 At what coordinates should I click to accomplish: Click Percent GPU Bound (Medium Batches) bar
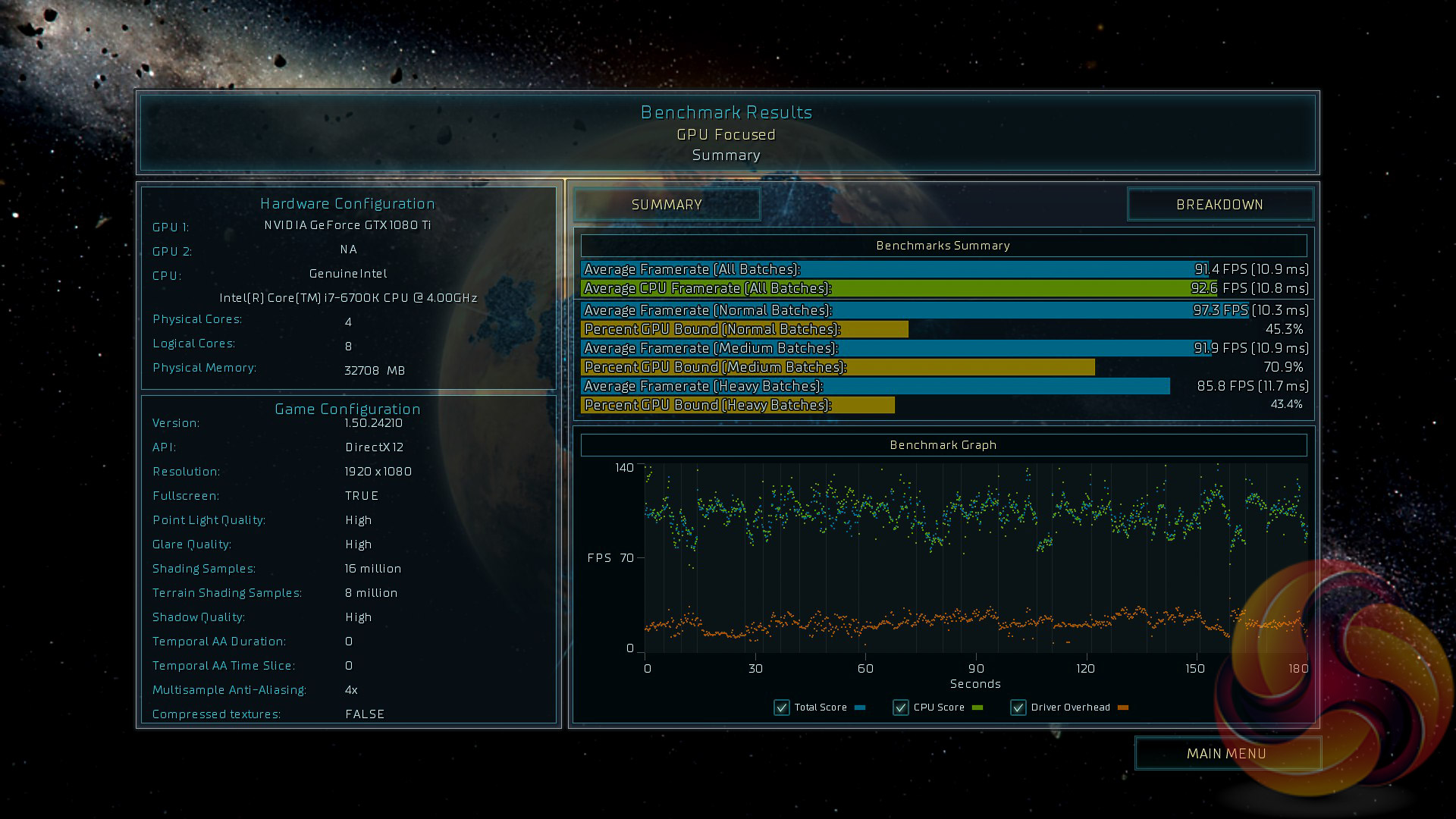click(x=838, y=367)
